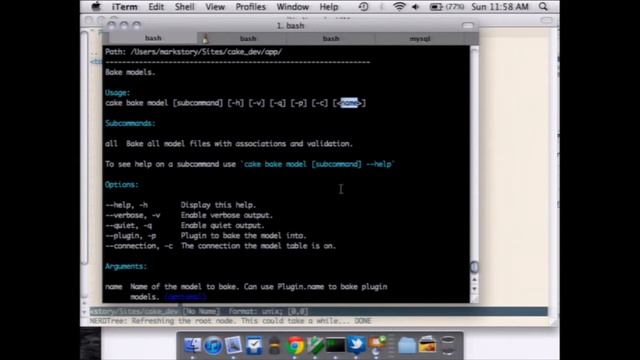Viewport: 640px width, 360px height.
Task: Click the iTerm scrollbar up arrow
Action: tap(474, 280)
